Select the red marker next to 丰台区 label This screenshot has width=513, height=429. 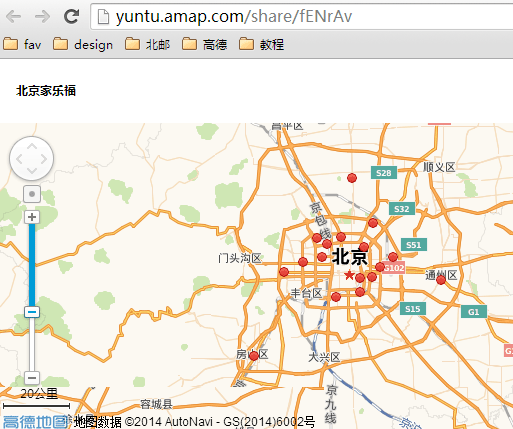pyautogui.click(x=336, y=297)
